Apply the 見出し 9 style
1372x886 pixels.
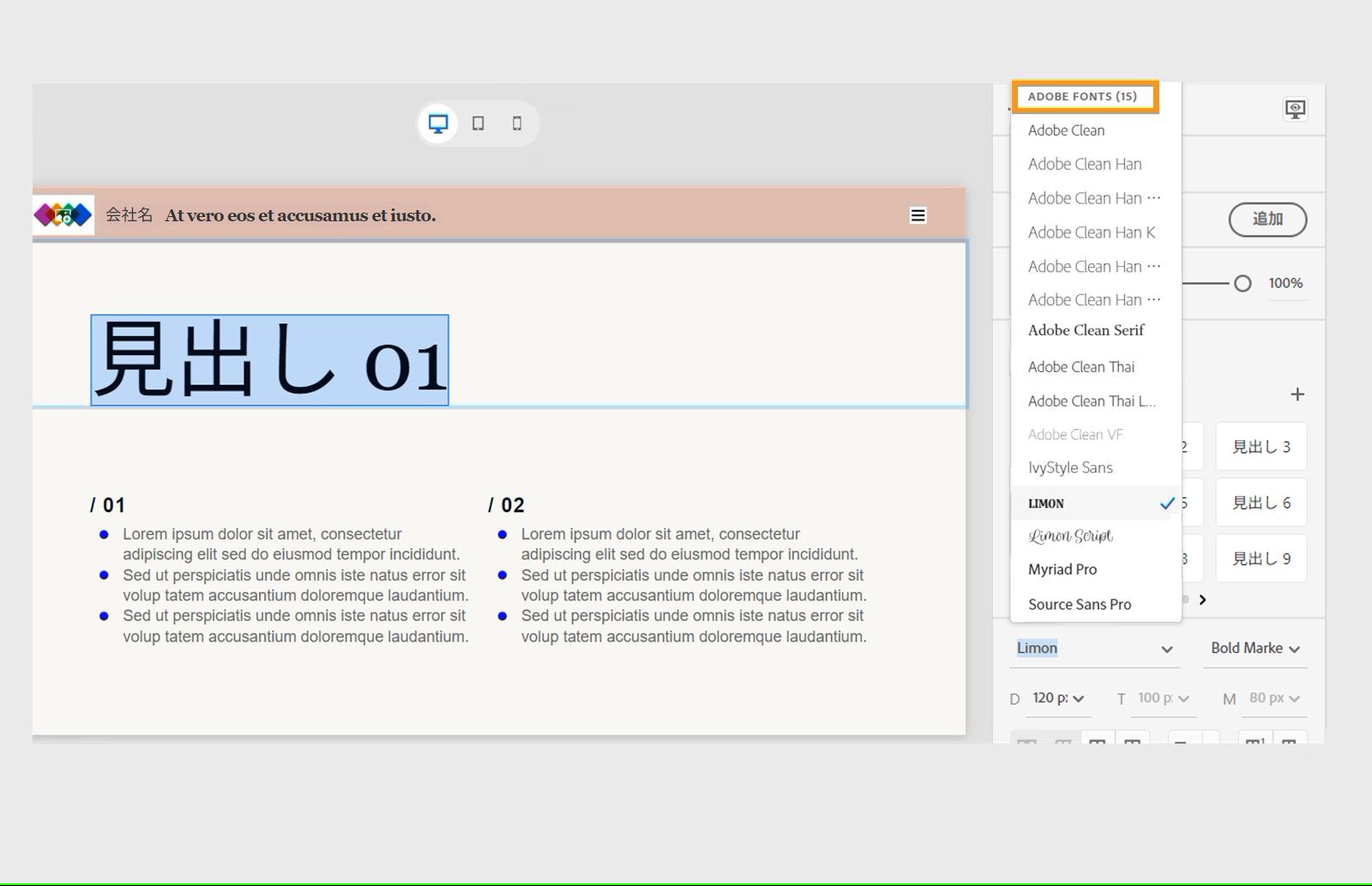point(1261,558)
